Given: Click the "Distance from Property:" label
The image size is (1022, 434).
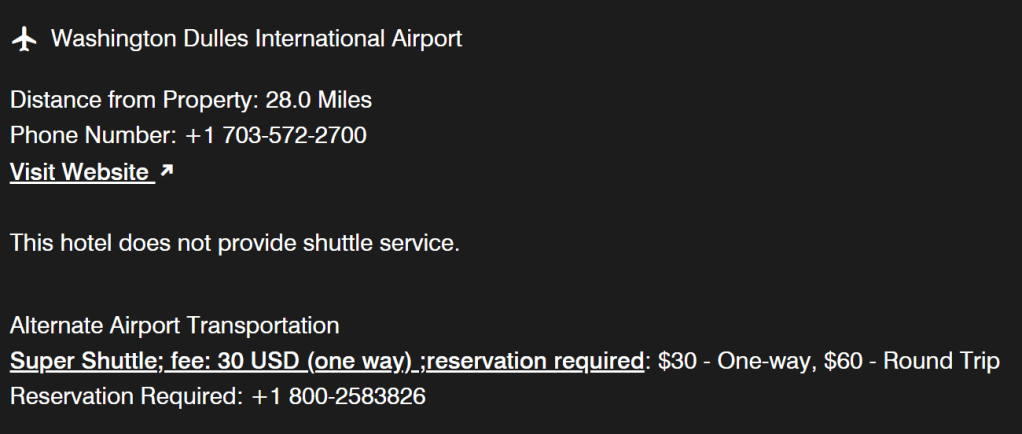Looking at the screenshot, I should pyautogui.click(x=134, y=100).
